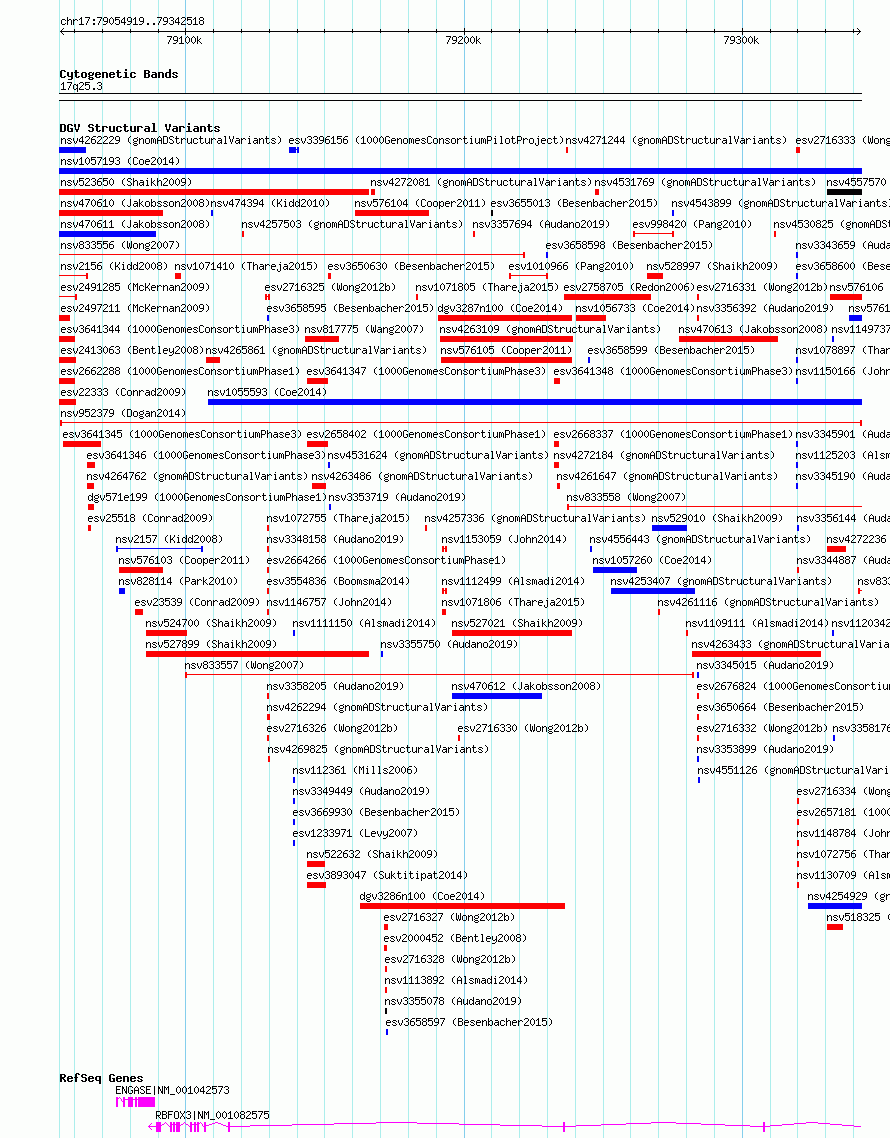
Task: Select nsv112361 (Mills2006) variant
Action: tap(356, 771)
